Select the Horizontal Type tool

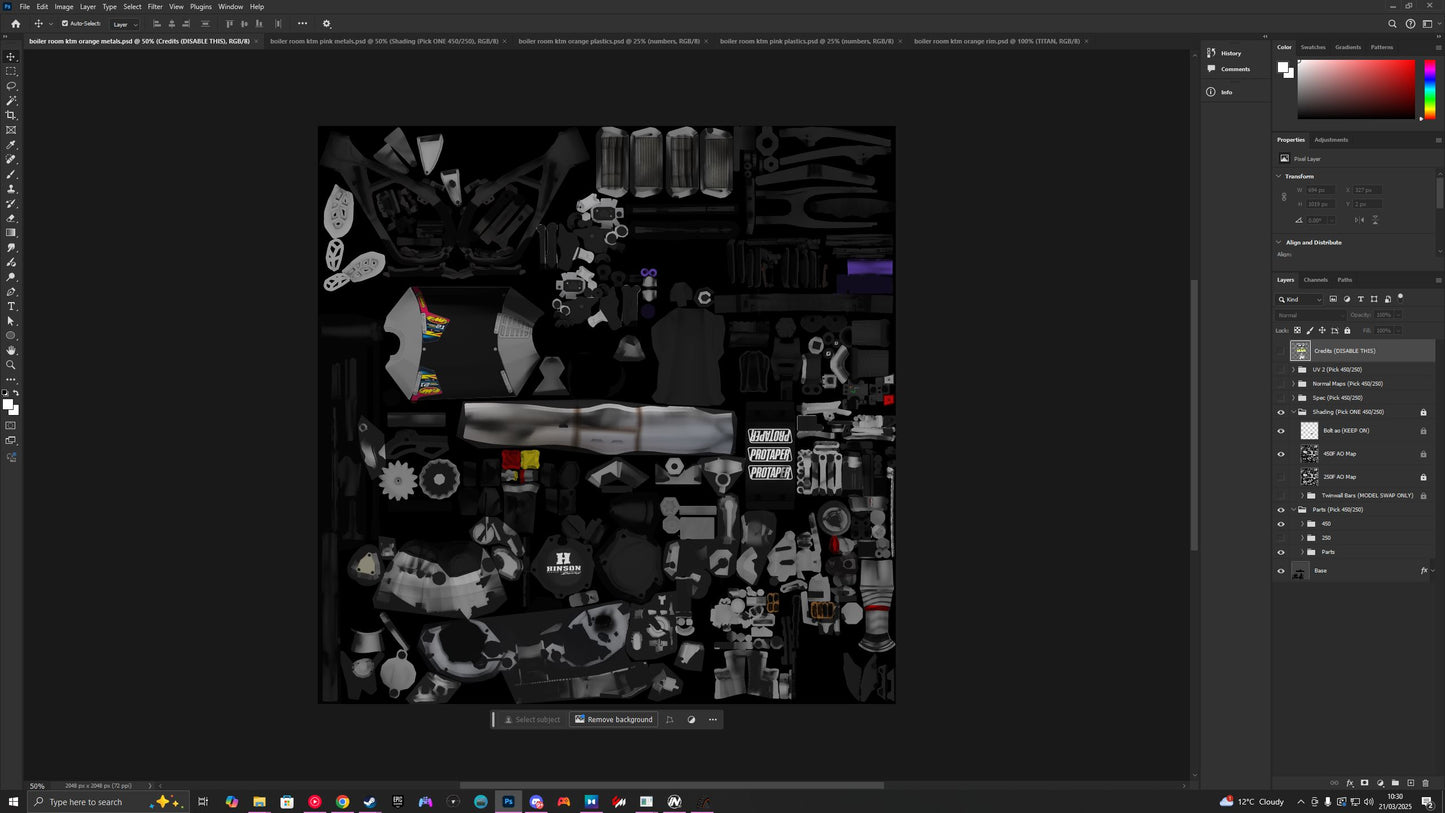11,306
